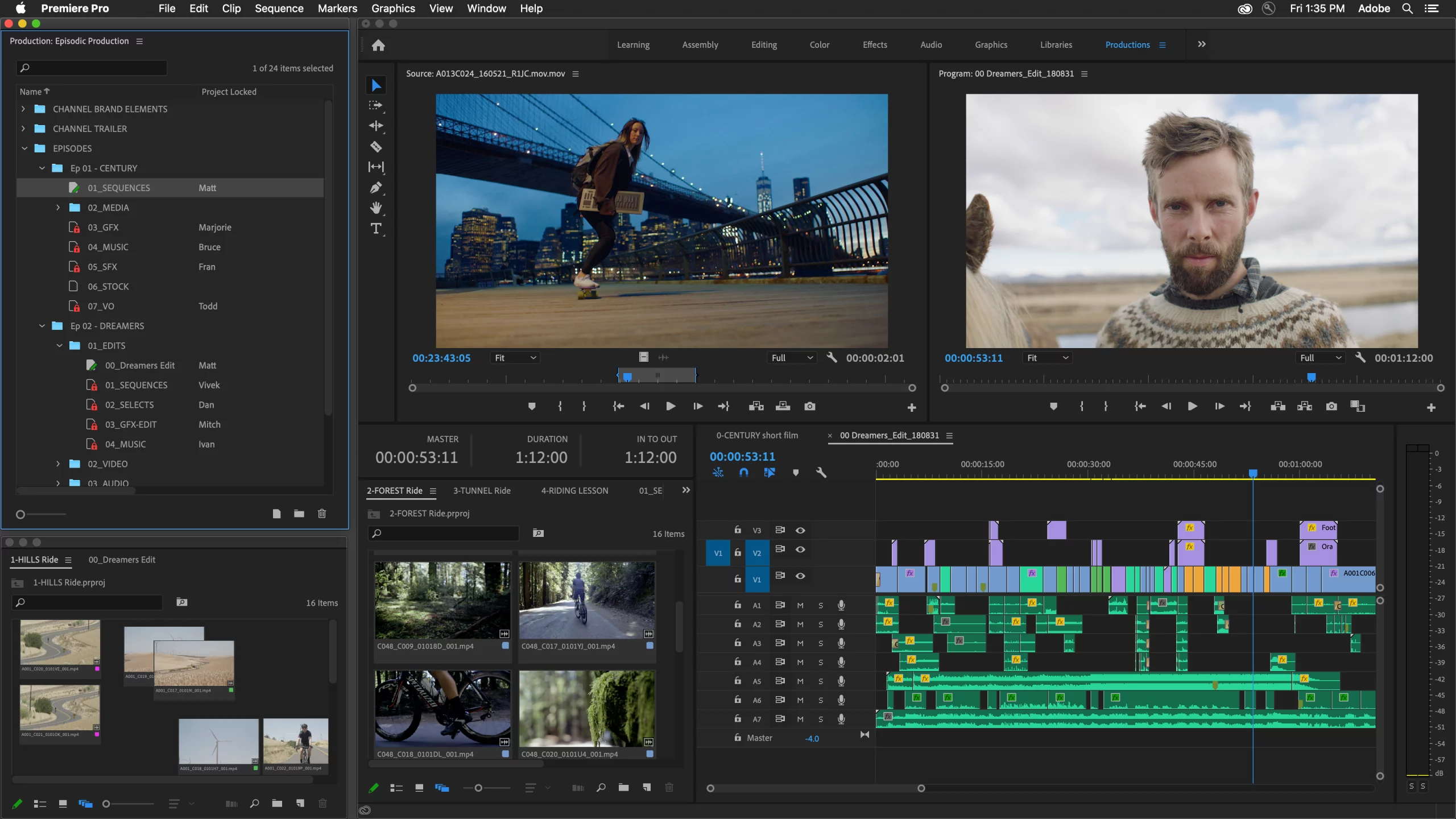Select the Hand tool in toolbar
1456x819 pixels.
pos(377,208)
